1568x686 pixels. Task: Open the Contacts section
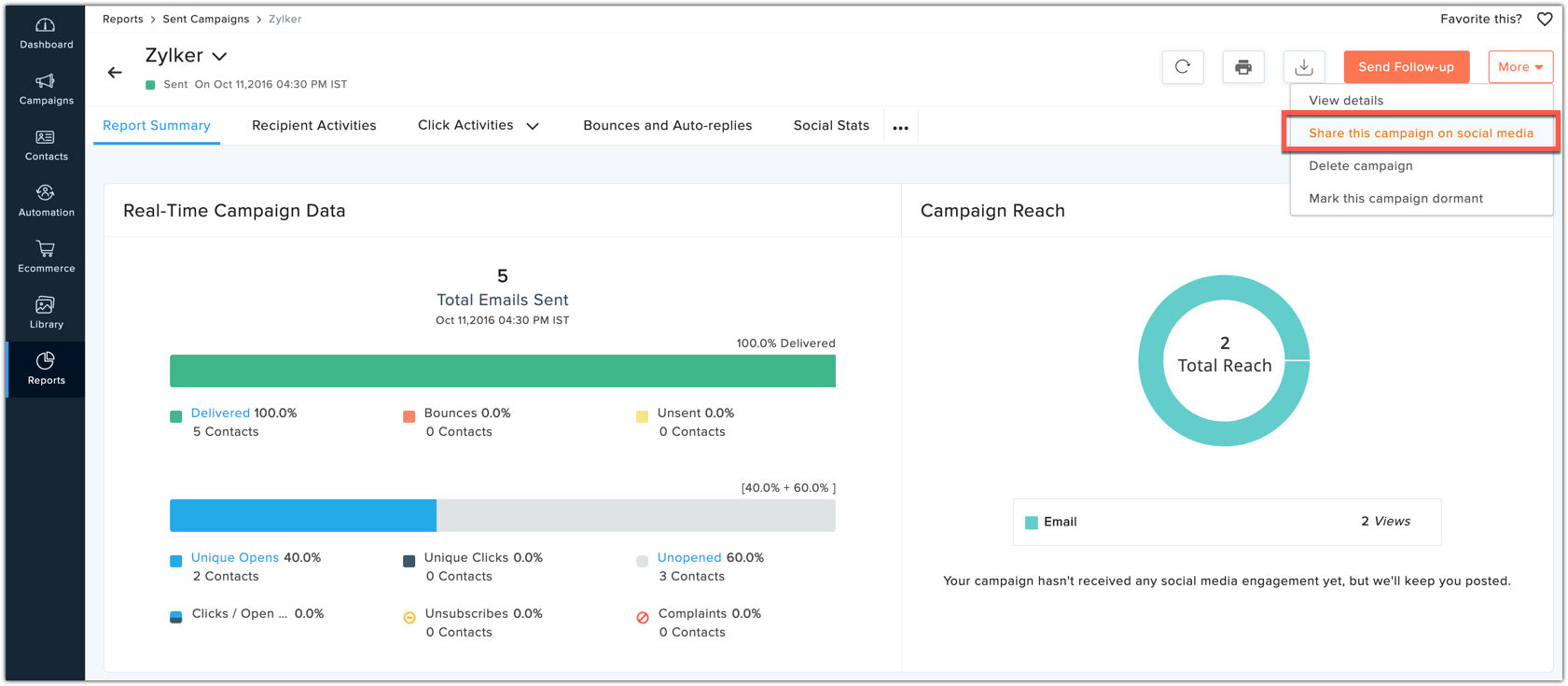pyautogui.click(x=46, y=145)
